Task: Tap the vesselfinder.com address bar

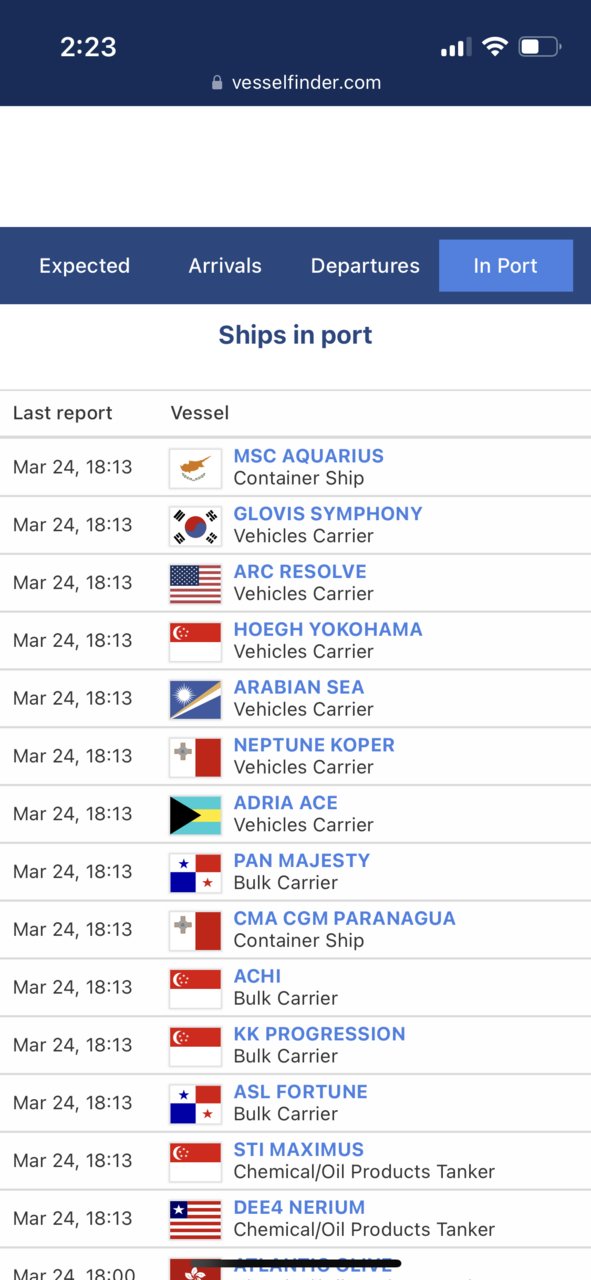Action: pos(296,83)
